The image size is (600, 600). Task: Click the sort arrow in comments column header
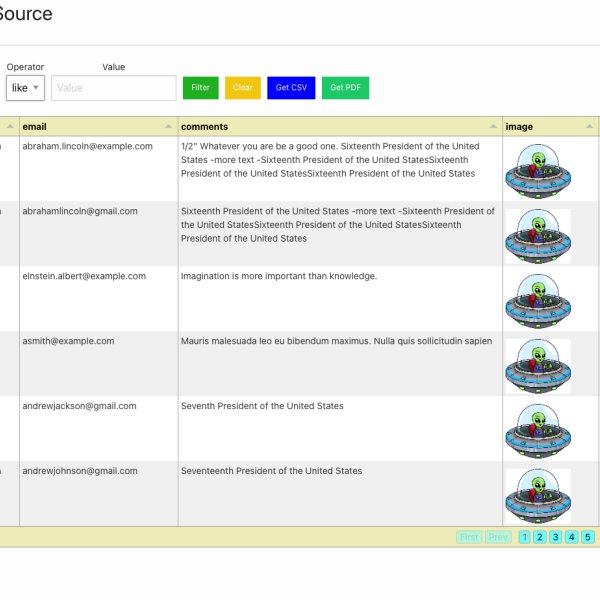(x=493, y=127)
